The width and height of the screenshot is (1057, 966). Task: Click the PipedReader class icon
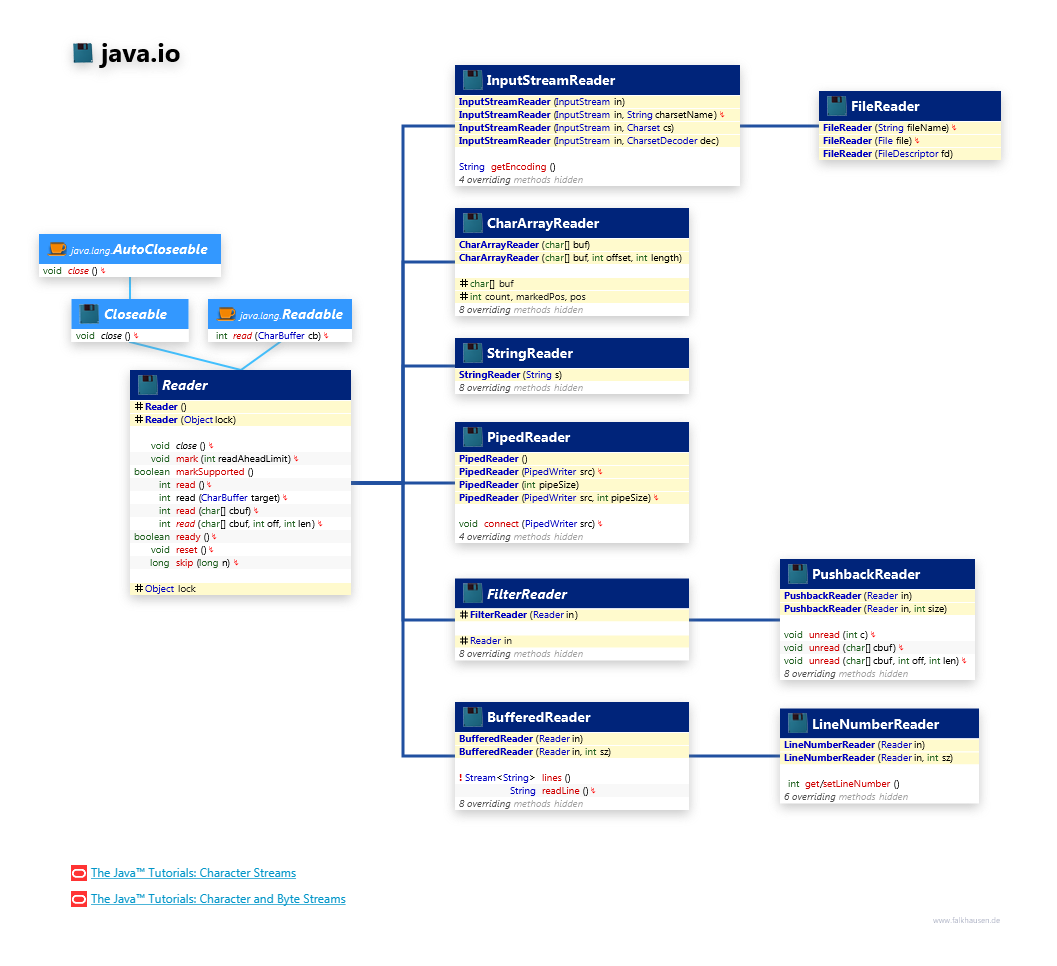[473, 437]
